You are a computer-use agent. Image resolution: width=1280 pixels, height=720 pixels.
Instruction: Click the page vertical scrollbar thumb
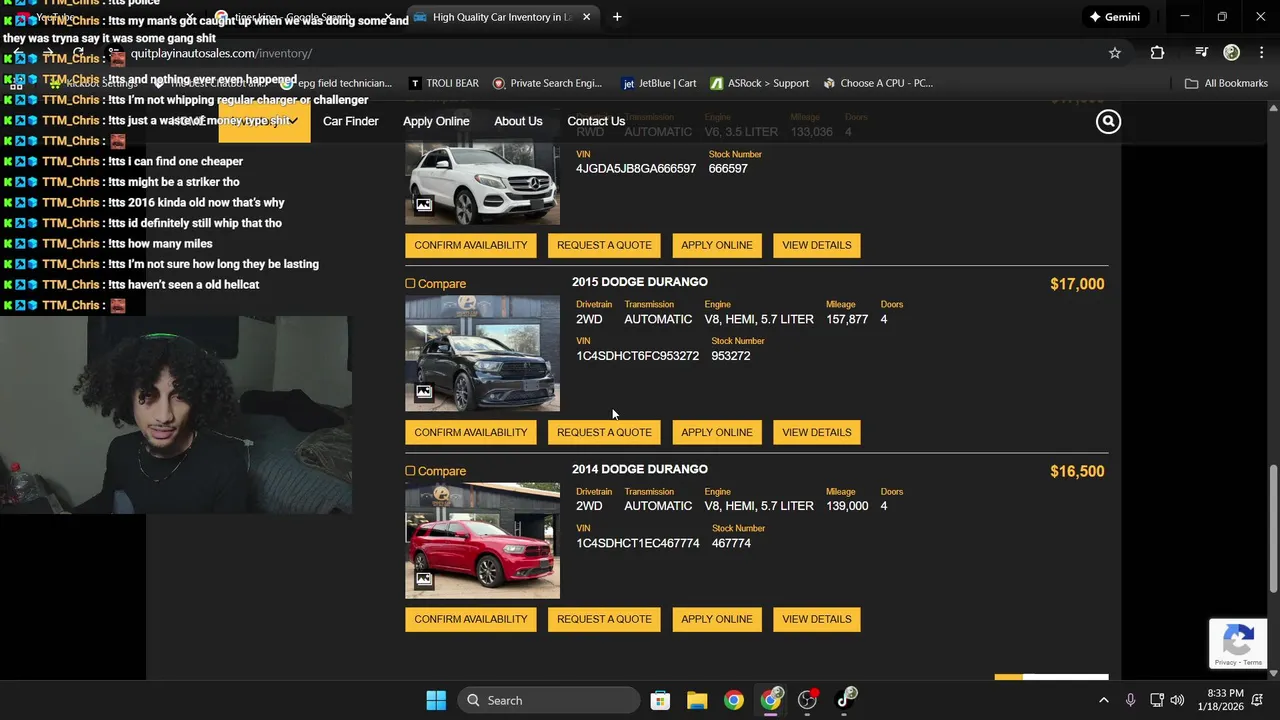pyautogui.click(x=1273, y=528)
